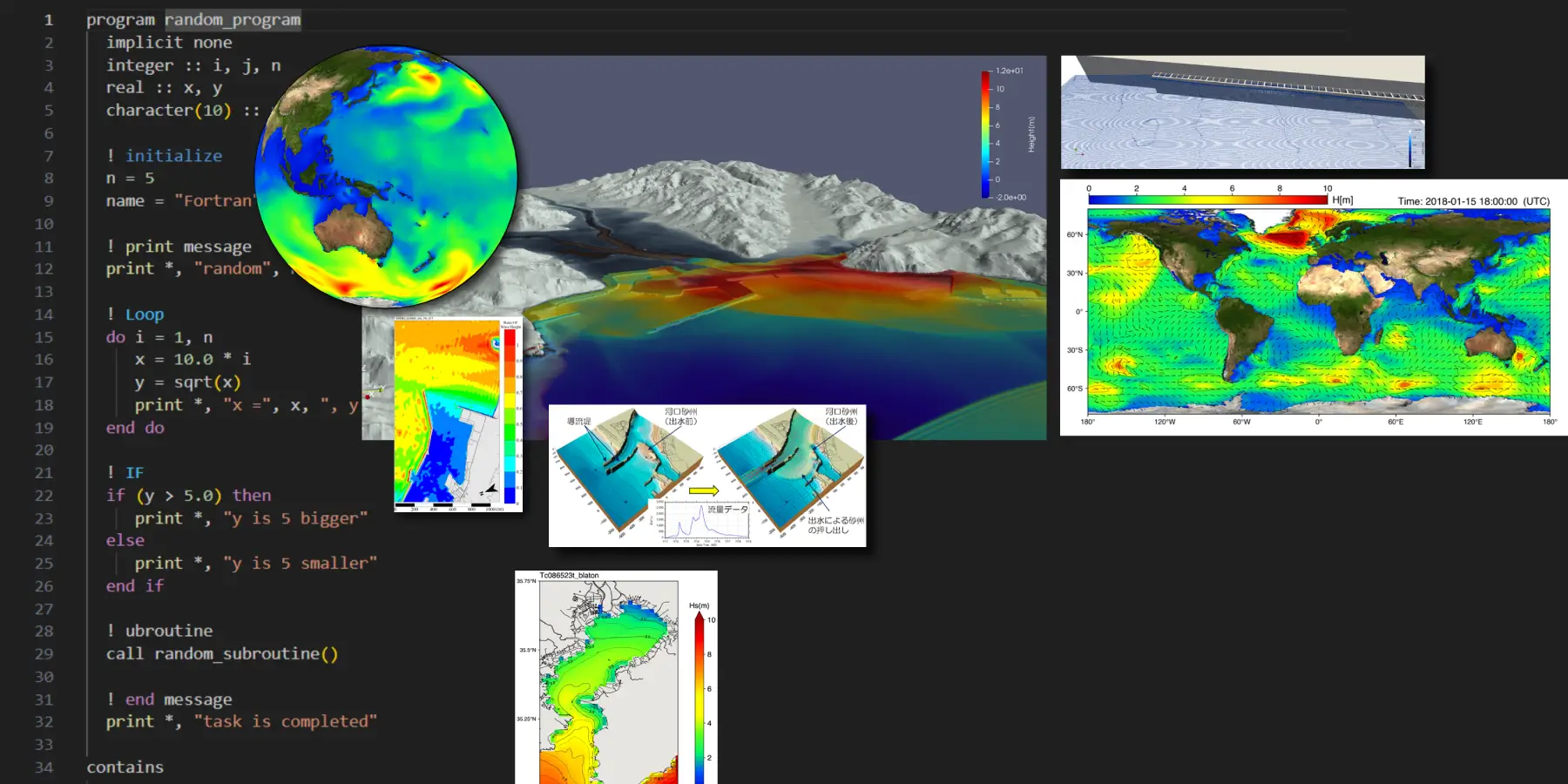The image size is (1568, 784).
Task: Click the "real :: x, y" declaration
Action: click(164, 88)
